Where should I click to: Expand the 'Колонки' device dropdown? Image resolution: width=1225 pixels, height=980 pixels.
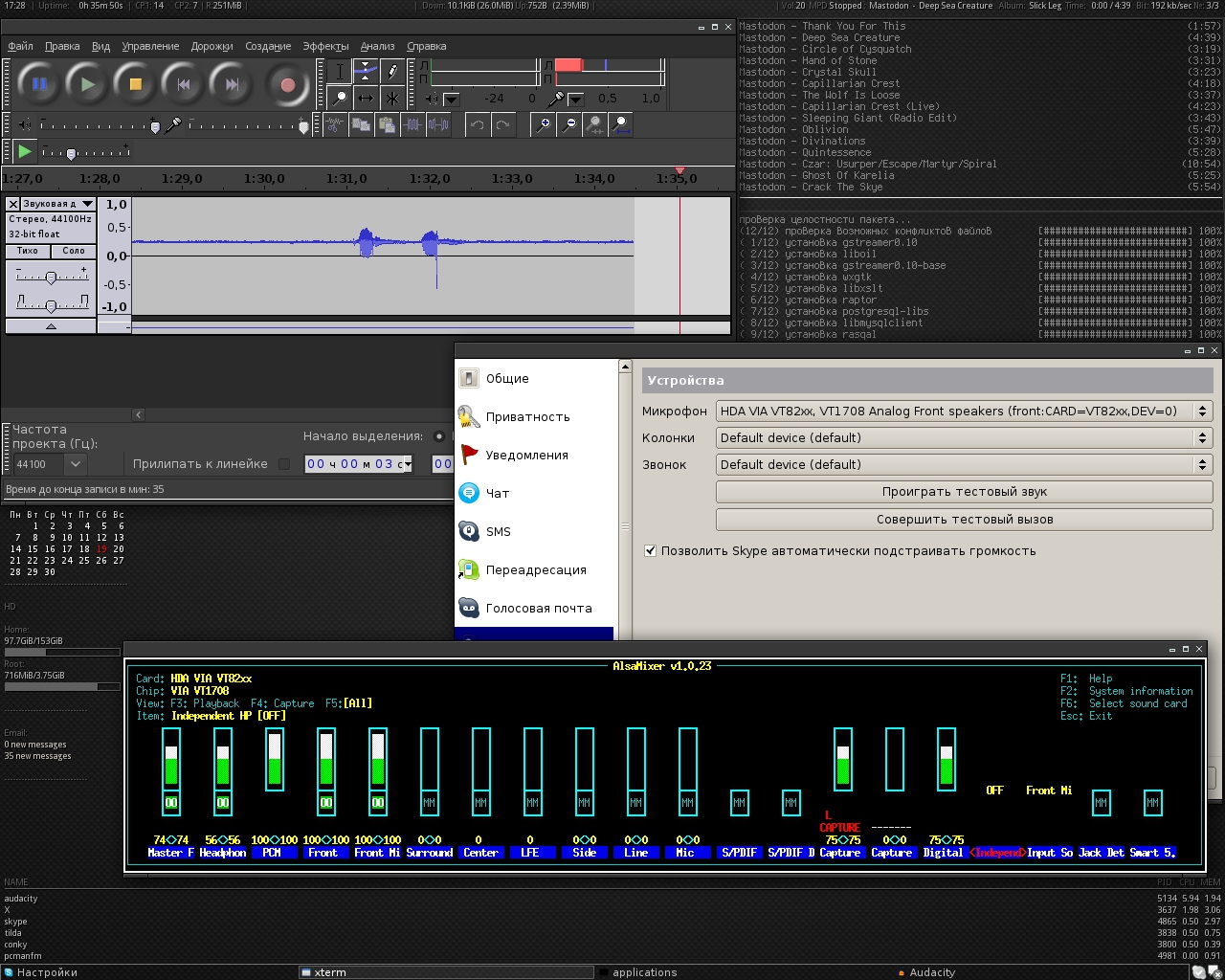coord(965,438)
